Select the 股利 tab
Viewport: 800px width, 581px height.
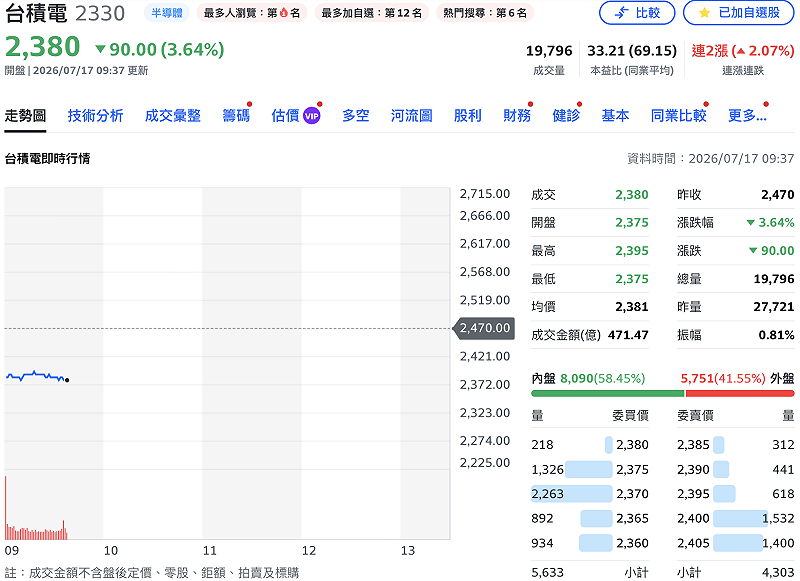coord(467,116)
